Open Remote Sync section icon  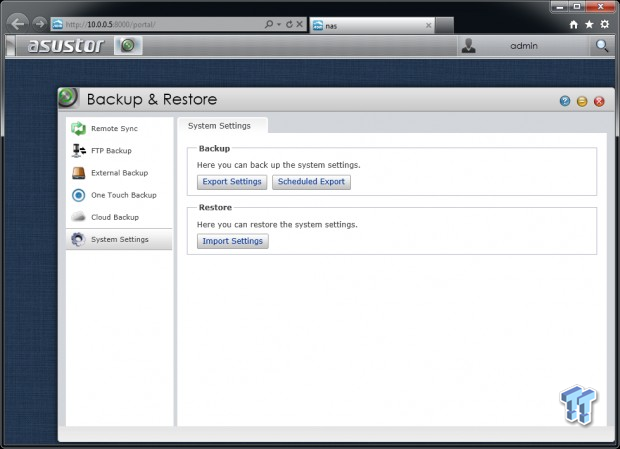tap(78, 128)
